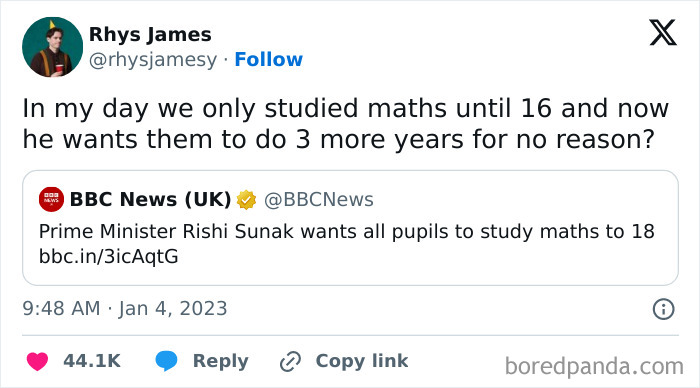Click the X logo icon
Screen dimensions: 700x388
(663, 33)
